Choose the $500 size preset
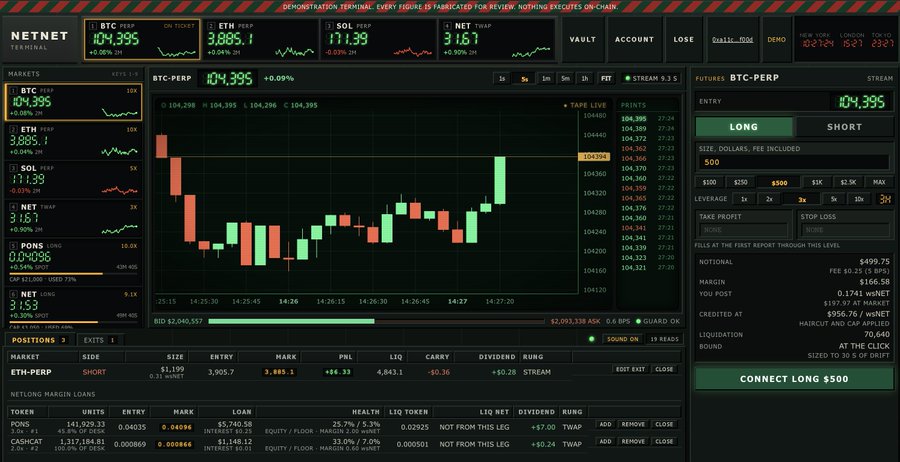 [x=779, y=183]
